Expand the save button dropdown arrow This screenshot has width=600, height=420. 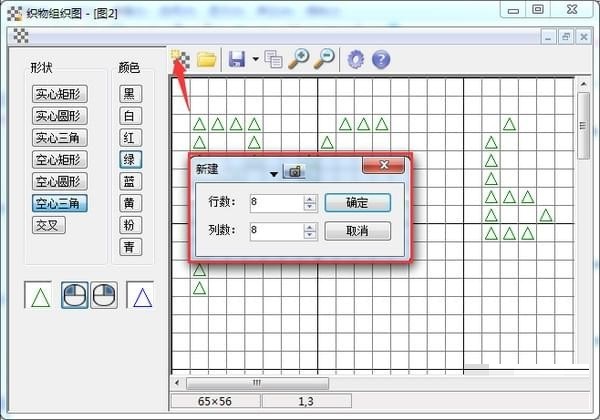[255, 59]
